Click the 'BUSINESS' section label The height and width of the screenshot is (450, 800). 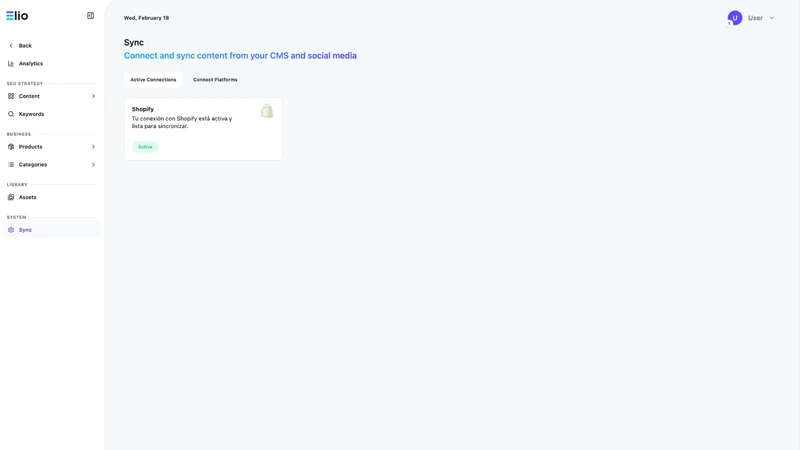[x=19, y=134]
